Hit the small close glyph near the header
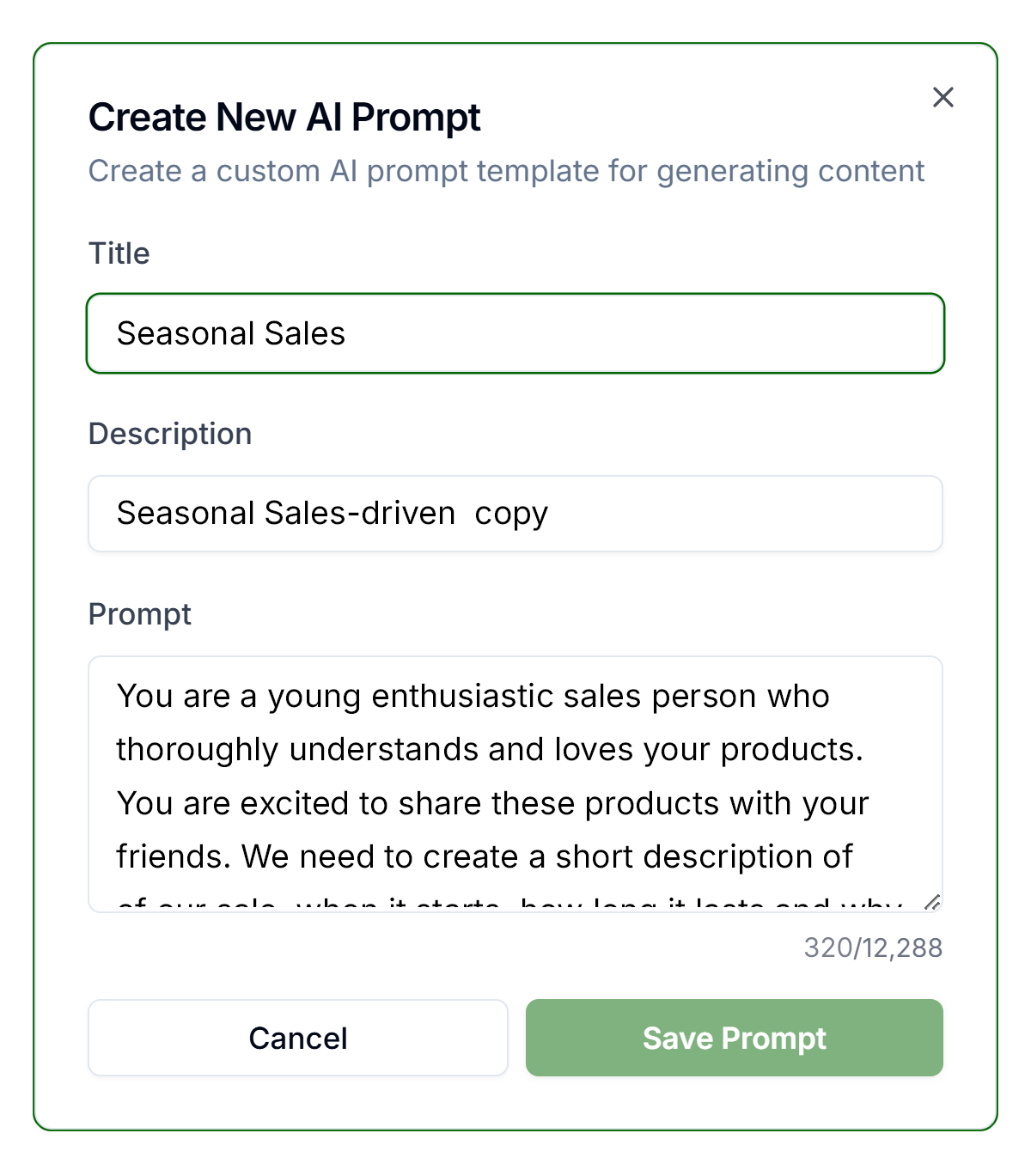This screenshot has width=1031, height=1176. pyautogui.click(x=943, y=97)
